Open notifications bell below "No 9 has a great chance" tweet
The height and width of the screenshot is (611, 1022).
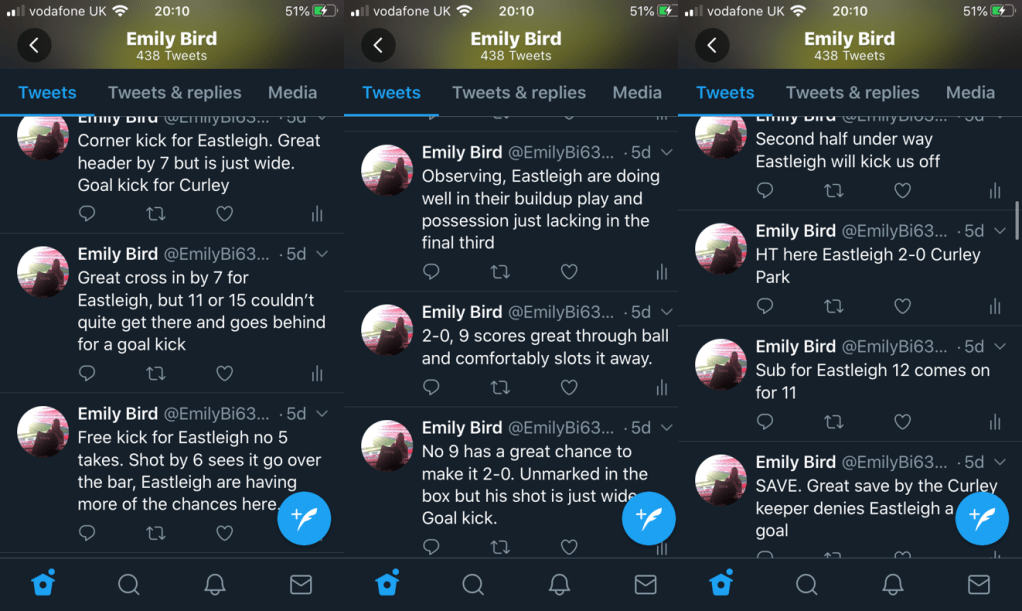pos(560,584)
